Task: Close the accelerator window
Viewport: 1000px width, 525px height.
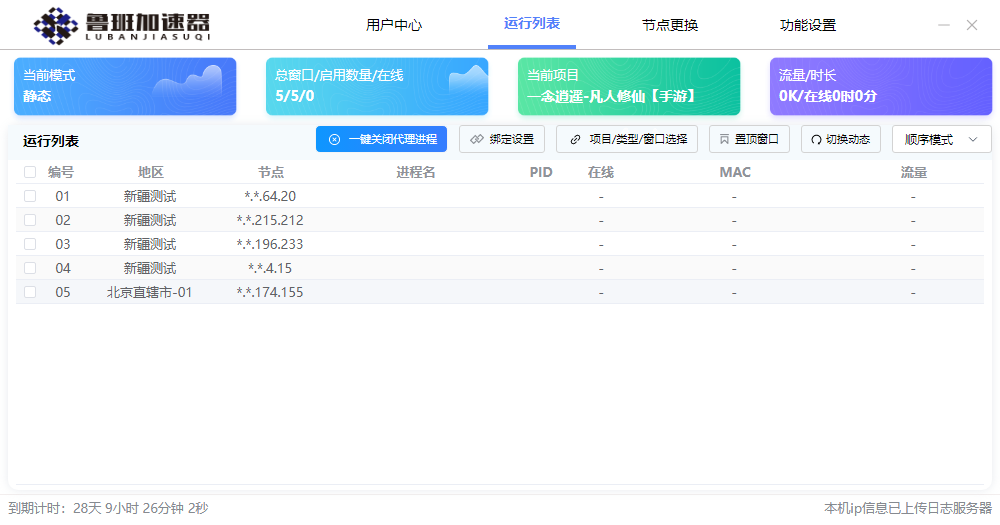Action: [972, 25]
